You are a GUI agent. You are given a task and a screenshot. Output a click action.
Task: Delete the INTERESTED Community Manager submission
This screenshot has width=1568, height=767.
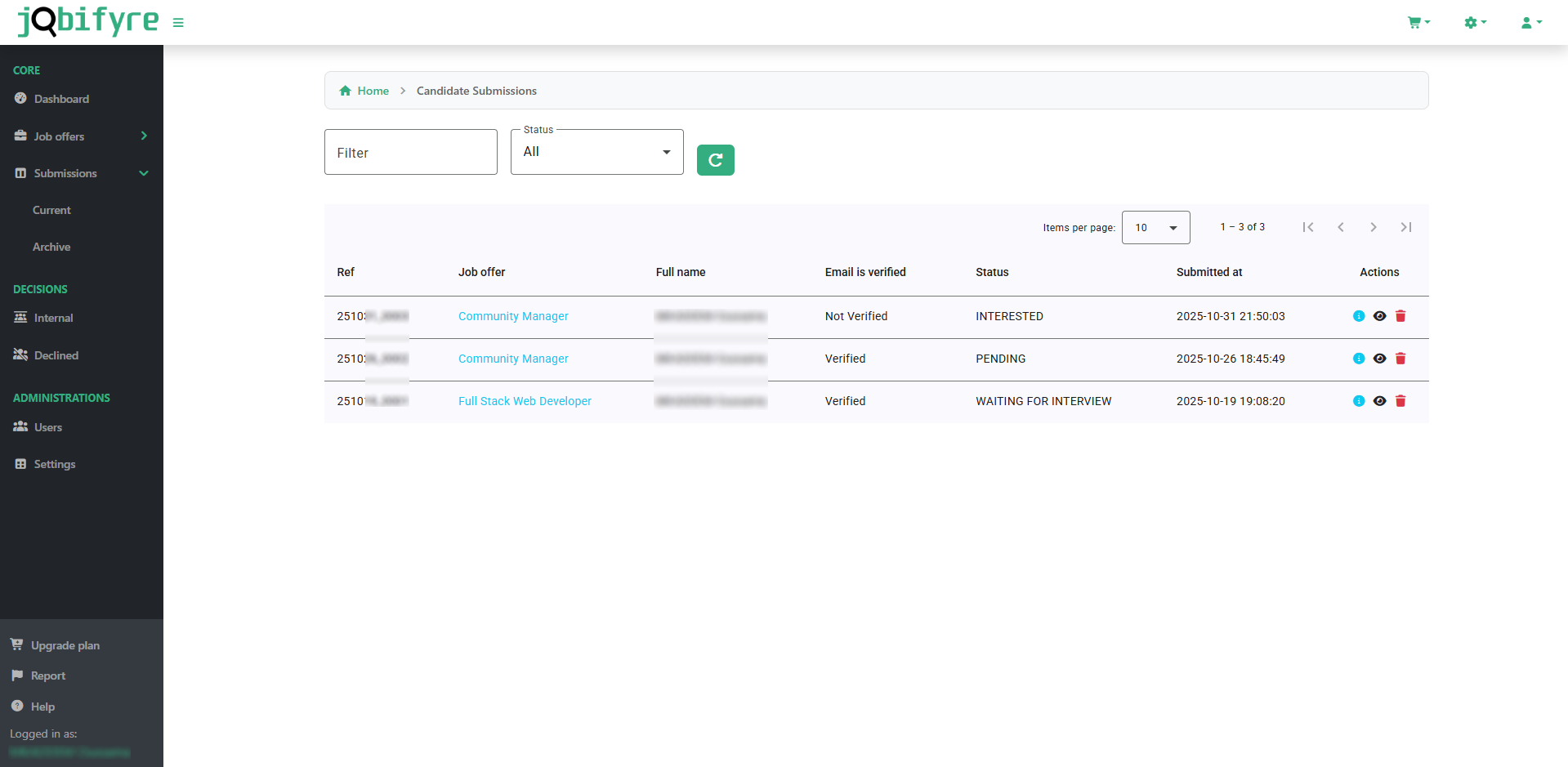[1400, 316]
